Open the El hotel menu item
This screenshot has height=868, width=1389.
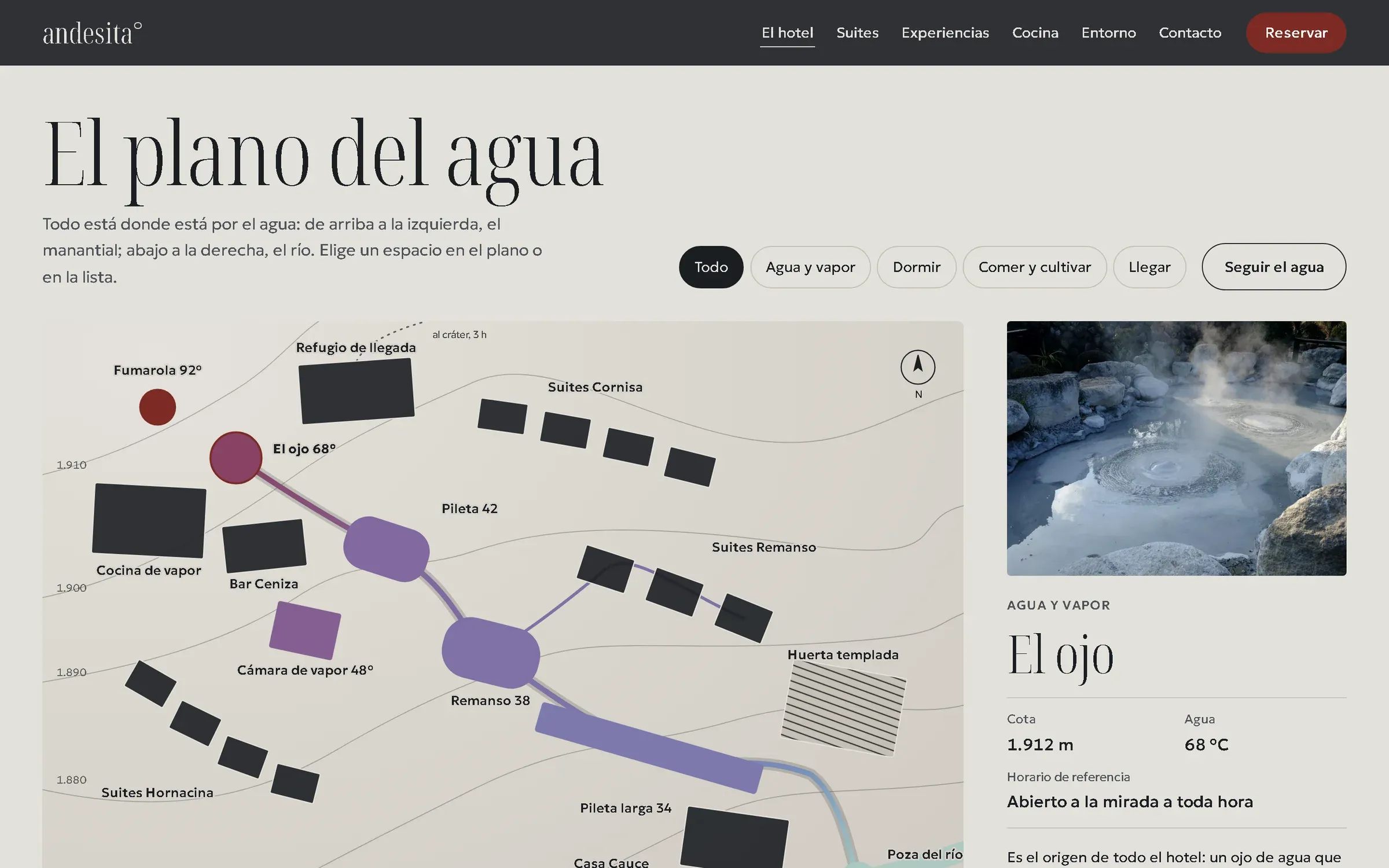[x=787, y=33]
